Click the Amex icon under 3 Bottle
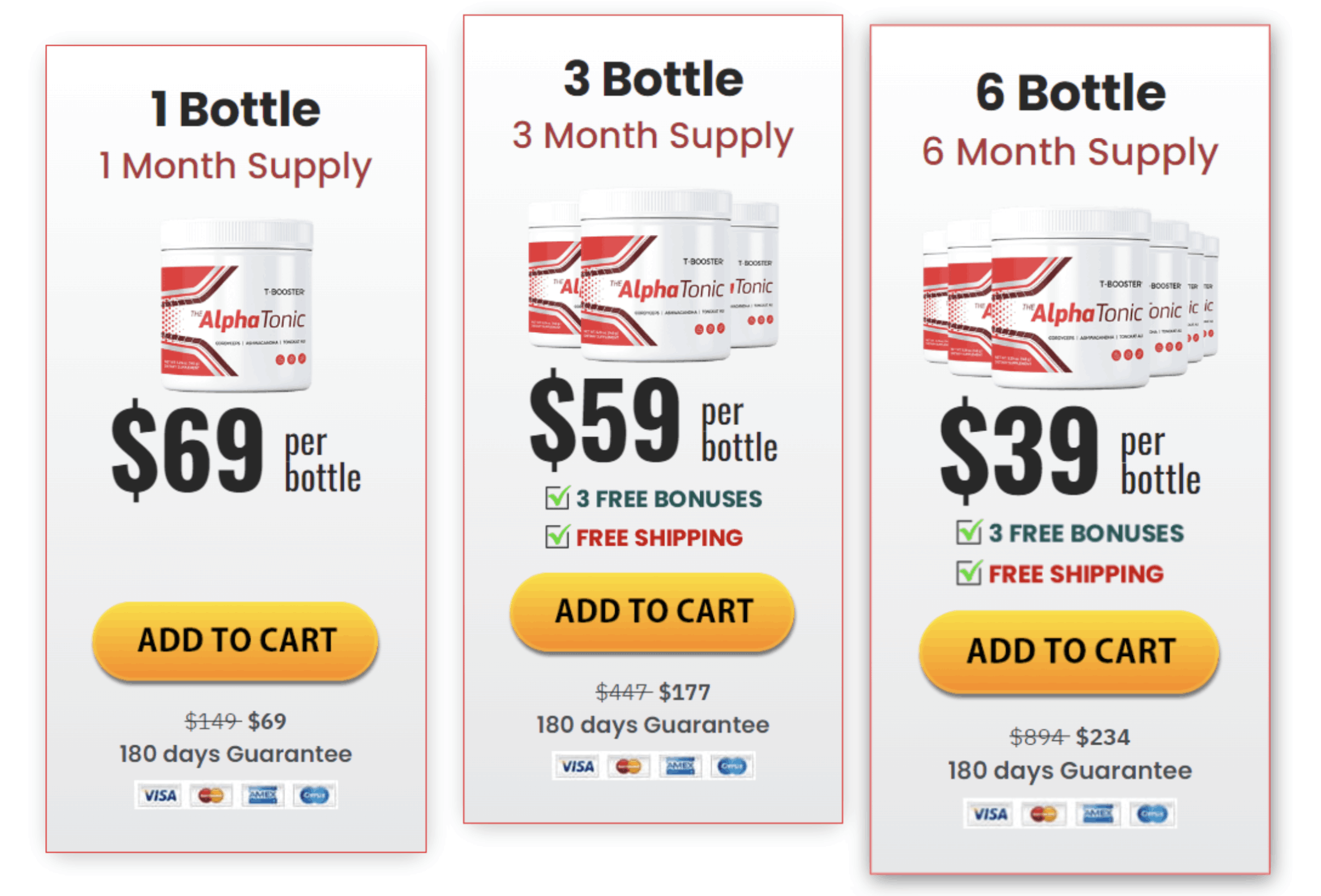The height and width of the screenshot is (896, 1321). click(680, 766)
